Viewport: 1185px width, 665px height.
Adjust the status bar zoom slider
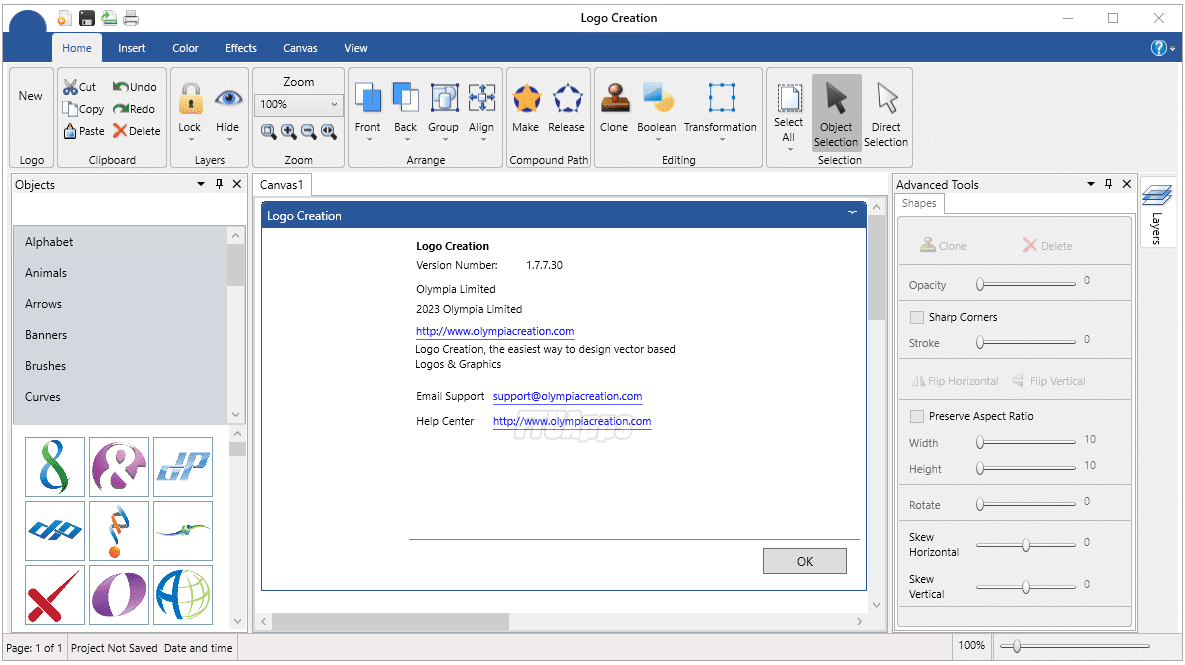(x=1075, y=646)
